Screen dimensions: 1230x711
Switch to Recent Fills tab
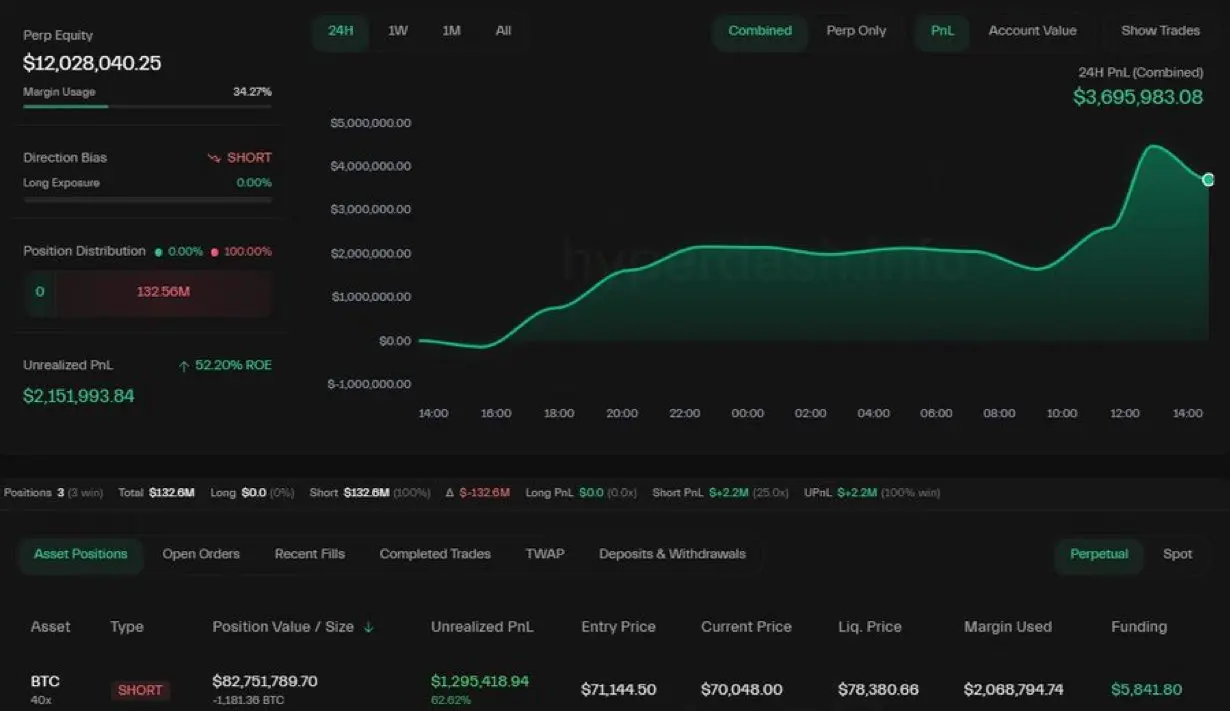click(310, 554)
